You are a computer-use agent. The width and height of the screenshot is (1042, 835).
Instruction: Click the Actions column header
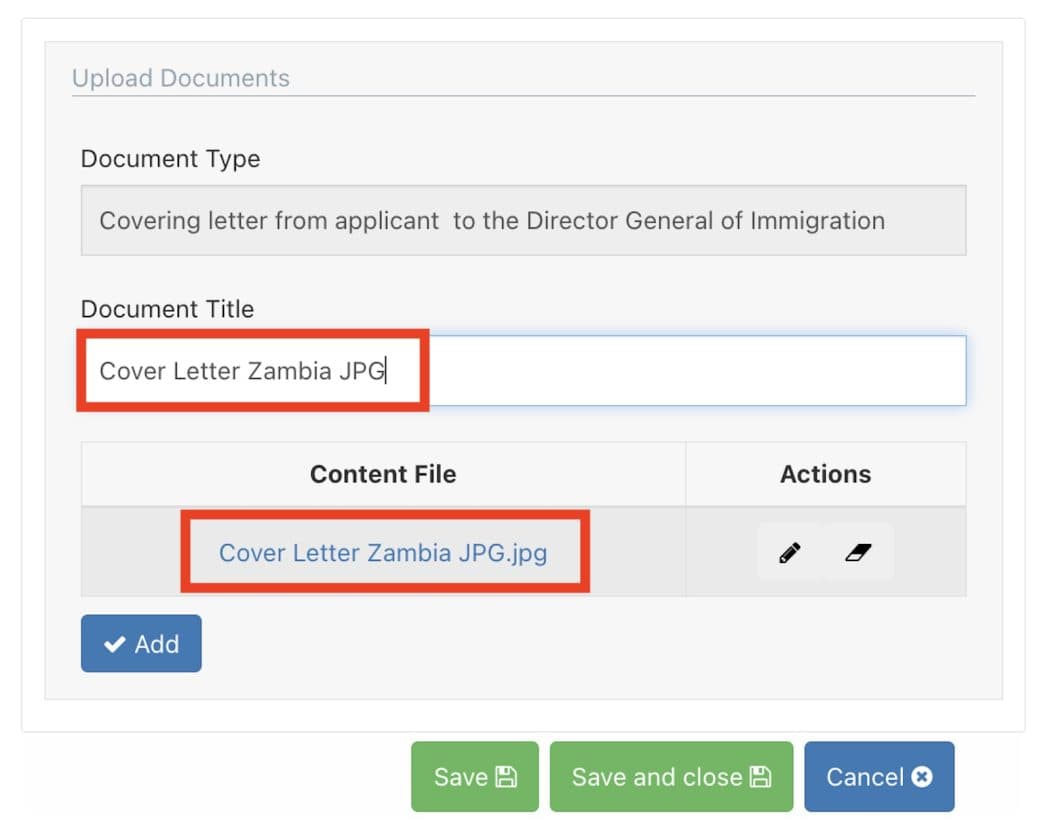pyautogui.click(x=825, y=474)
